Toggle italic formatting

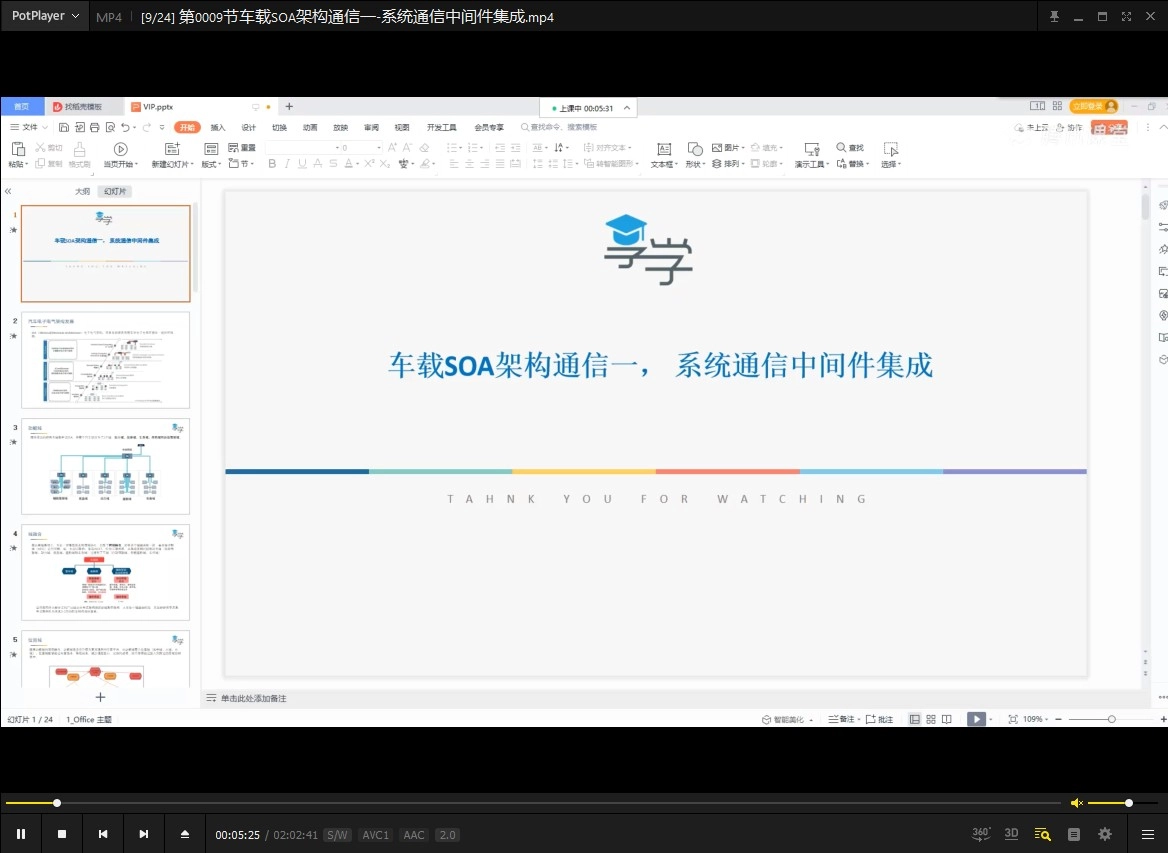287,163
